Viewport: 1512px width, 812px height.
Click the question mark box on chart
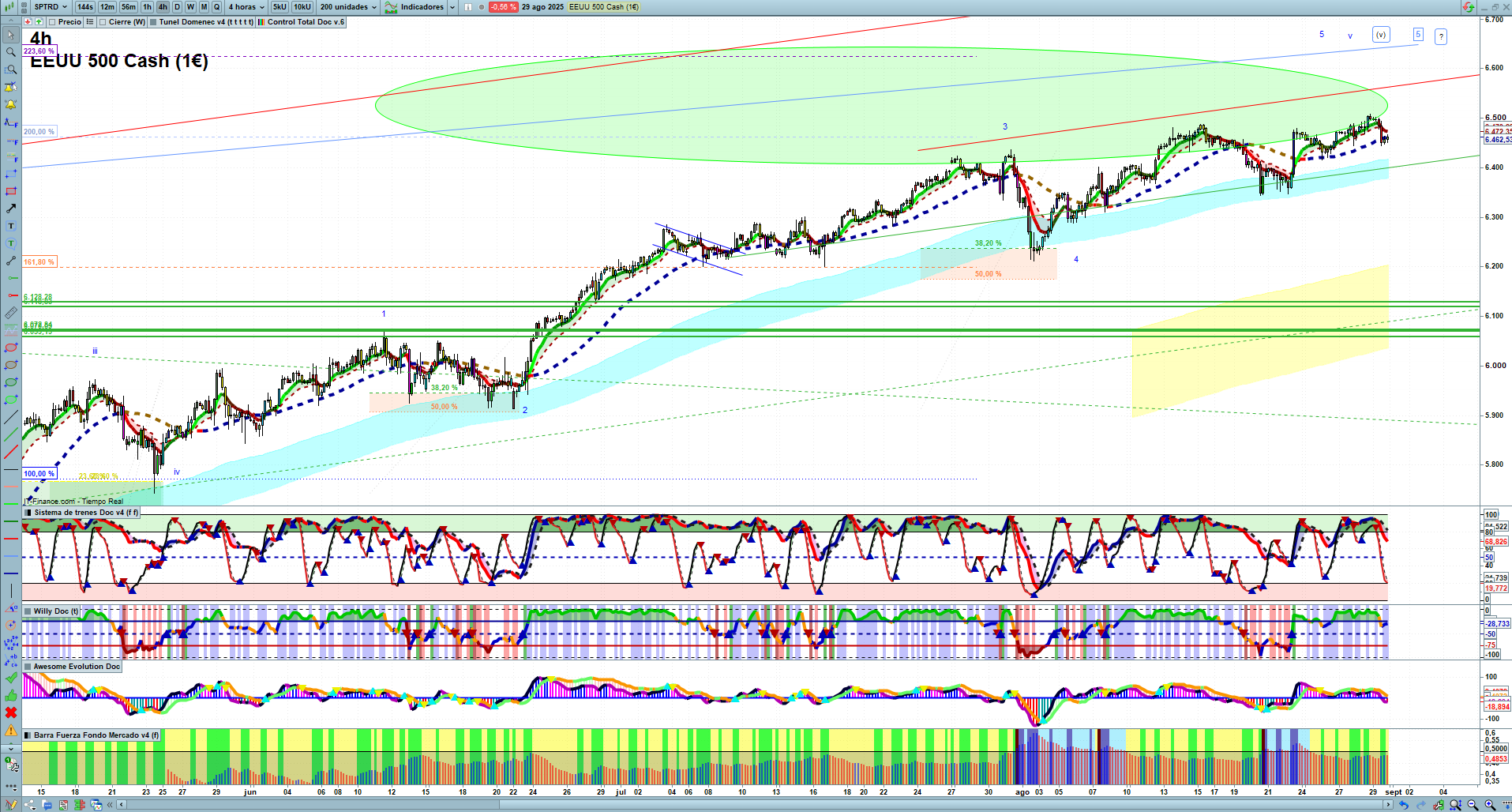[x=1441, y=36]
